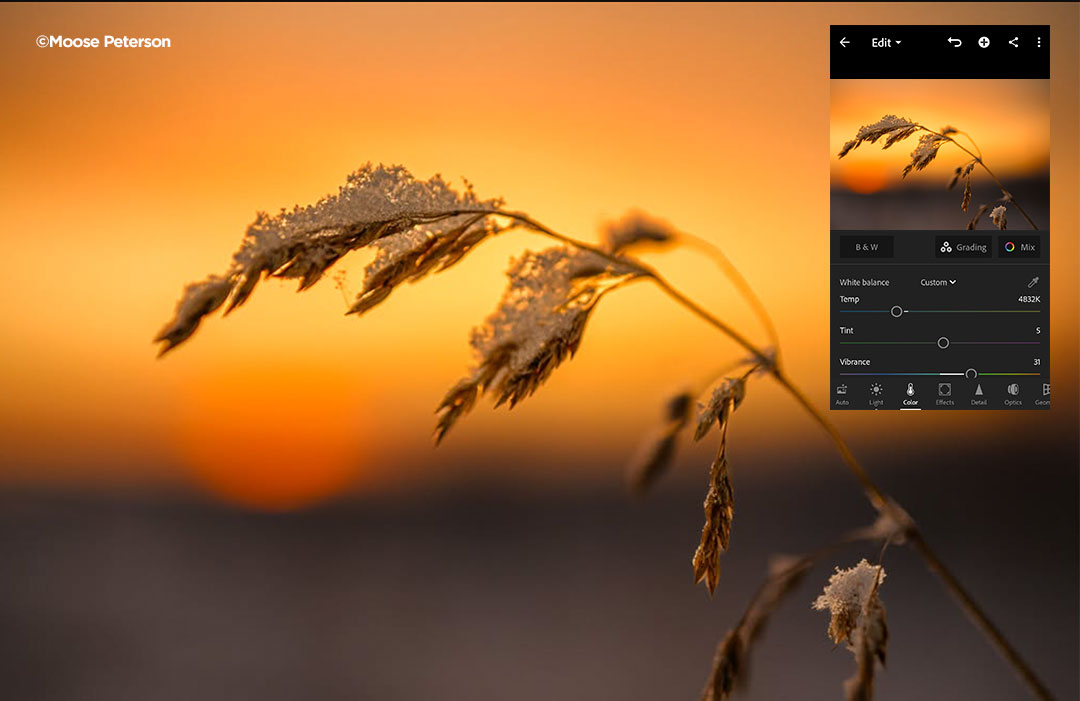
Task: Click the Temp value 4832K
Action: [x=1029, y=300]
